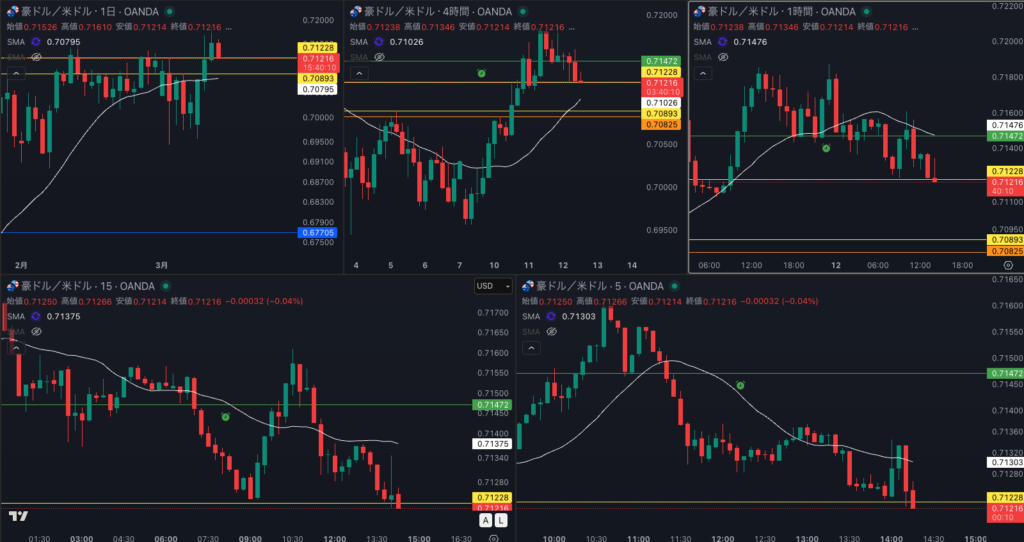This screenshot has width=1024, height=542.
Task: Expand the truncated OHLC values on 4時間 chart
Action: click(571, 27)
